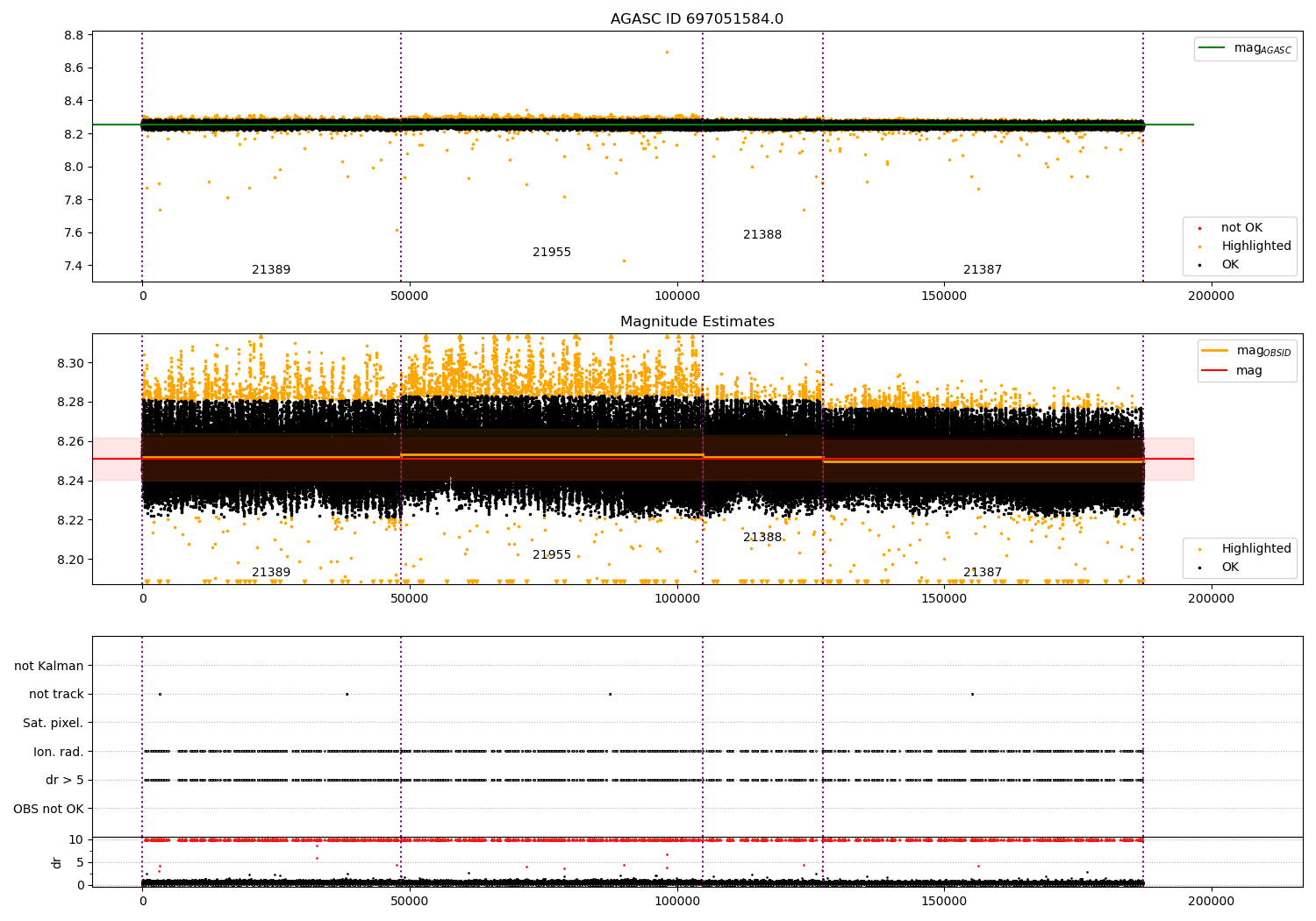
Task: Click the '8.26' y-axis tick label
Action: click(x=70, y=441)
